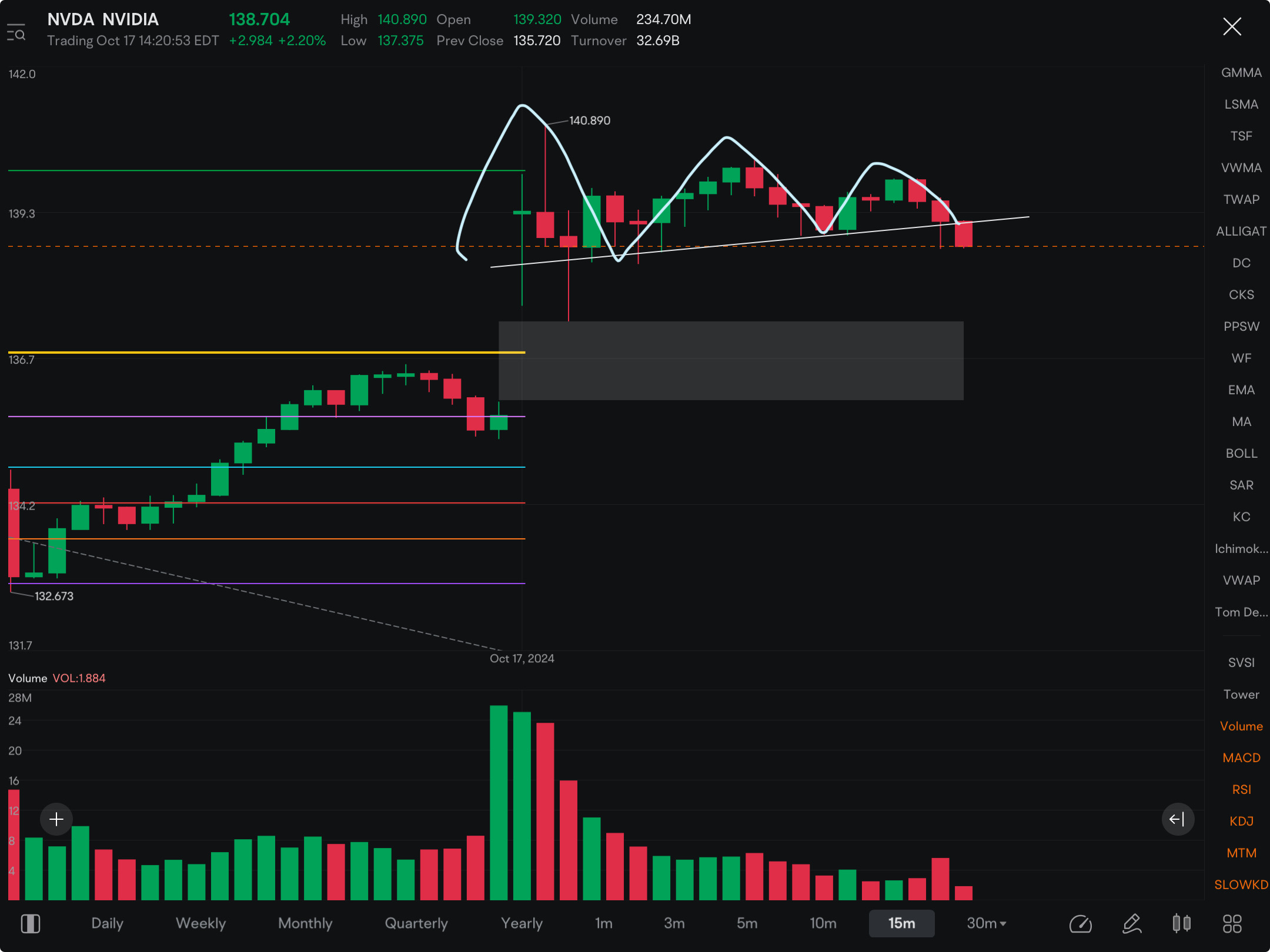The width and height of the screenshot is (1270, 952).
Task: Enable the SAR indicator
Action: coord(1241,485)
